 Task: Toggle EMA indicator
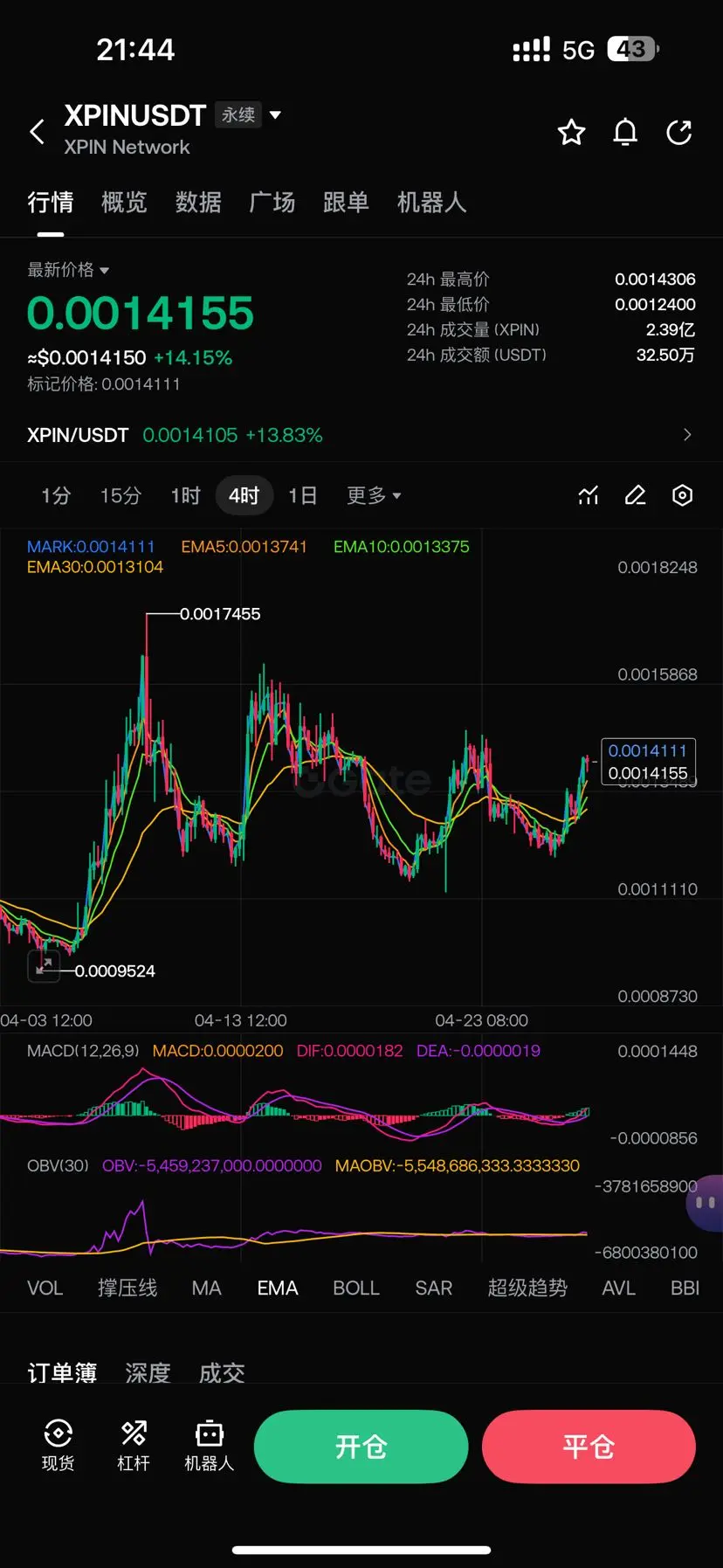(278, 1288)
